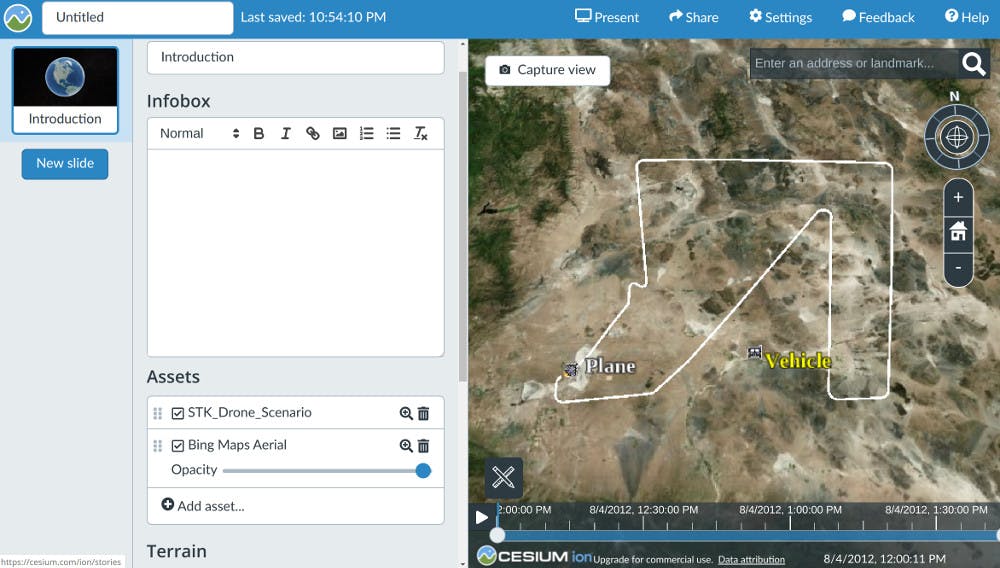The image size is (1000, 568).
Task: Delete the Bing Maps Aerial asset
Action: (x=423, y=446)
